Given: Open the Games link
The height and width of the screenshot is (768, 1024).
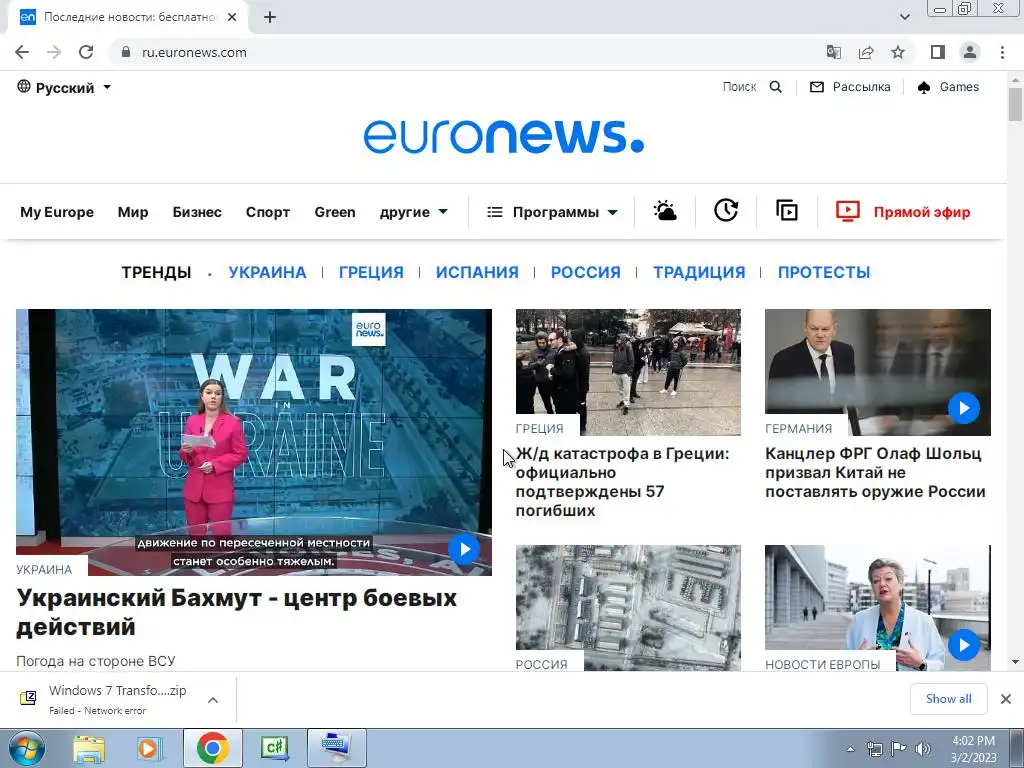Looking at the screenshot, I should (x=948, y=87).
